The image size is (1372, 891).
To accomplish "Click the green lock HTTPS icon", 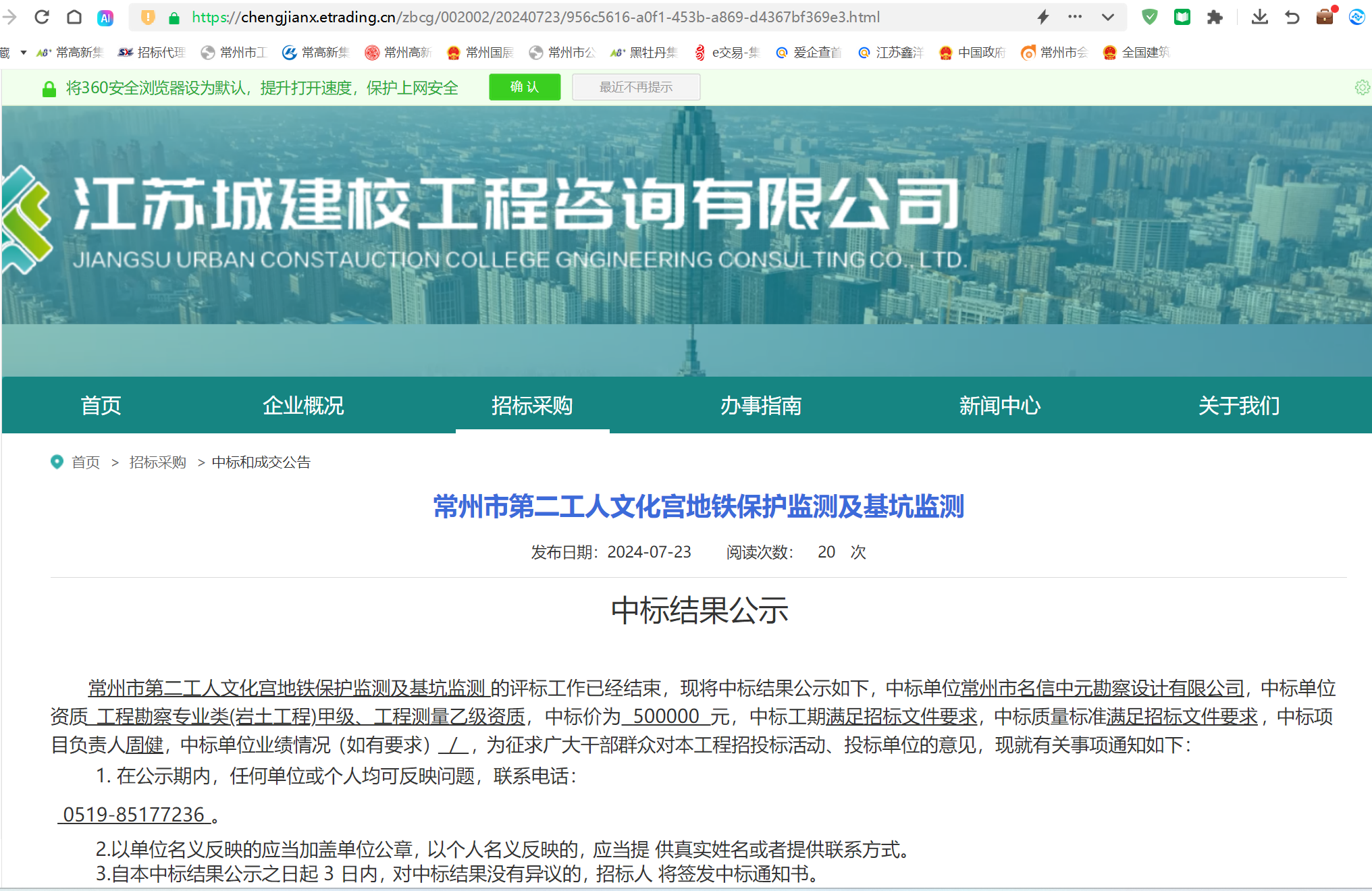I will click(174, 18).
